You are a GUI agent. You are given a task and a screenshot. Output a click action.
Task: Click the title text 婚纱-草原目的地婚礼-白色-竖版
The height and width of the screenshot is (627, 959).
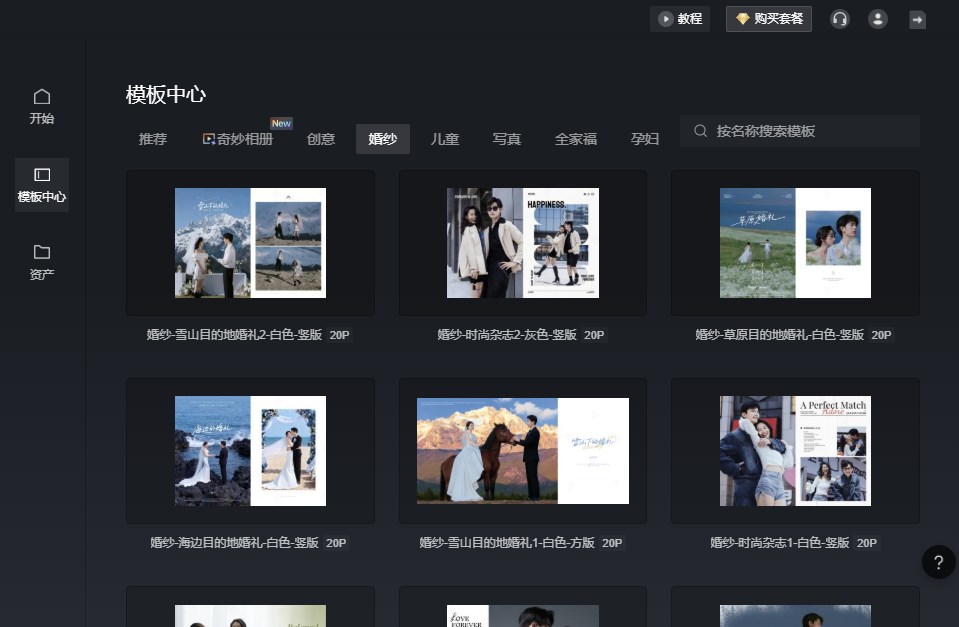coord(780,335)
